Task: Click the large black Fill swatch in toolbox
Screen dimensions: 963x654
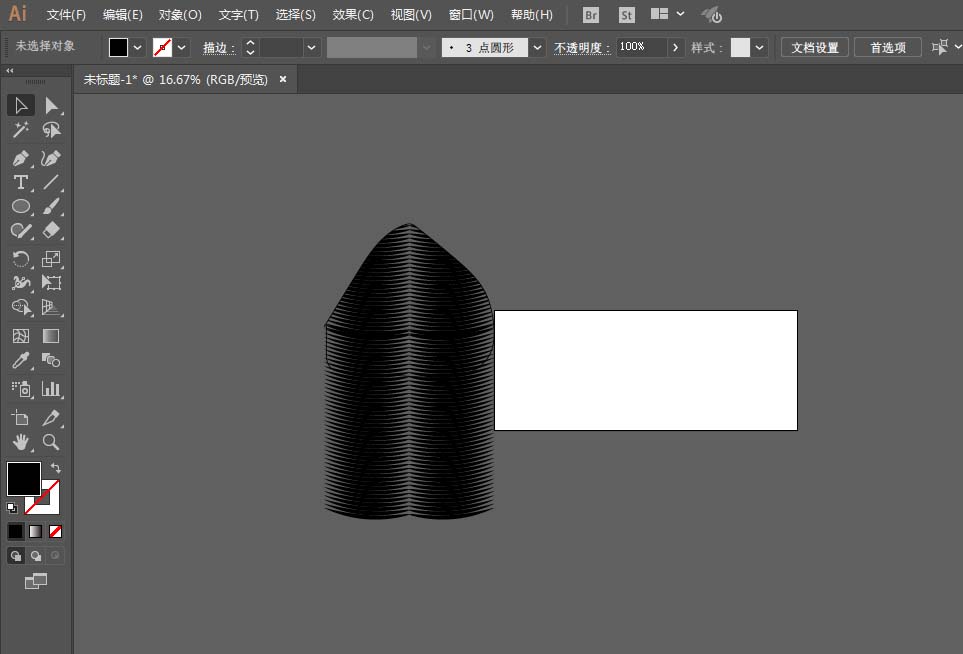Action: [x=24, y=478]
